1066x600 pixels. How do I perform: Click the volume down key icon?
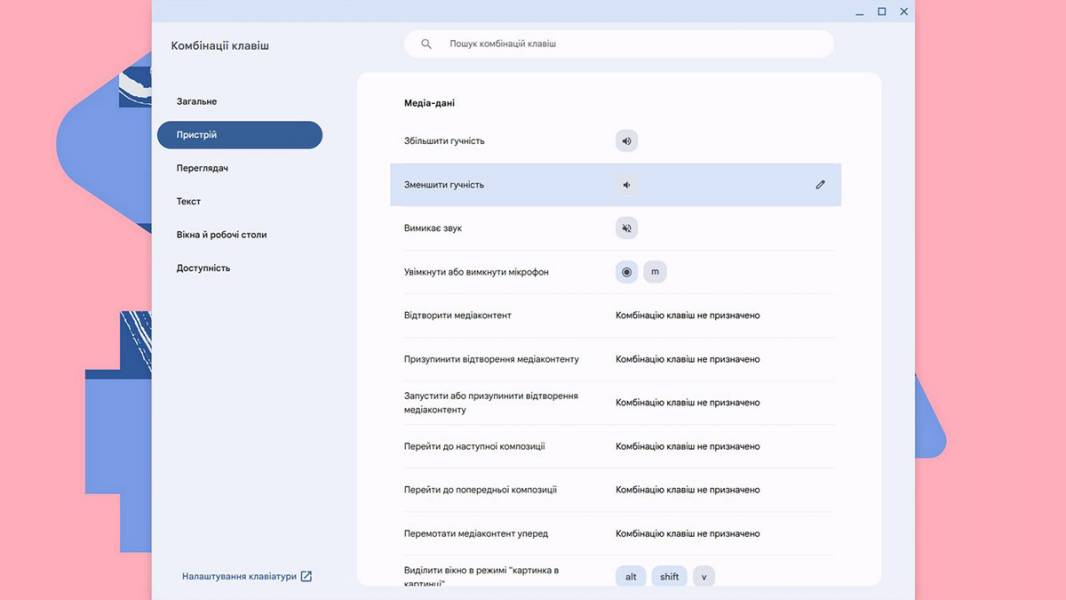pos(626,185)
